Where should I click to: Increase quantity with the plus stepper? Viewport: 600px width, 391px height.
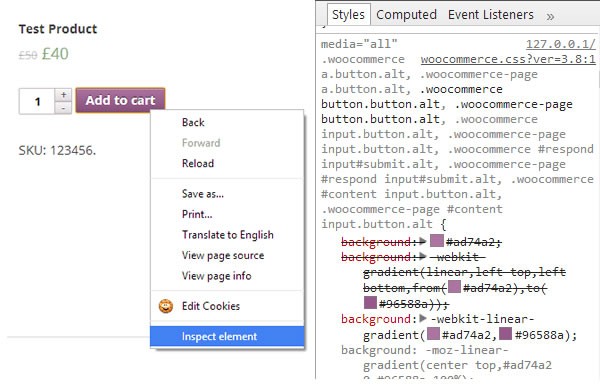click(x=63, y=94)
